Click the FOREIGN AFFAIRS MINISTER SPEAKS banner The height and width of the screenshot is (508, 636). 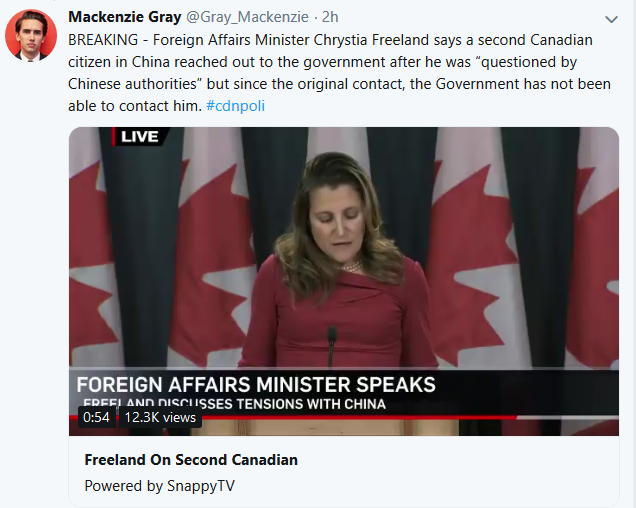(256, 384)
